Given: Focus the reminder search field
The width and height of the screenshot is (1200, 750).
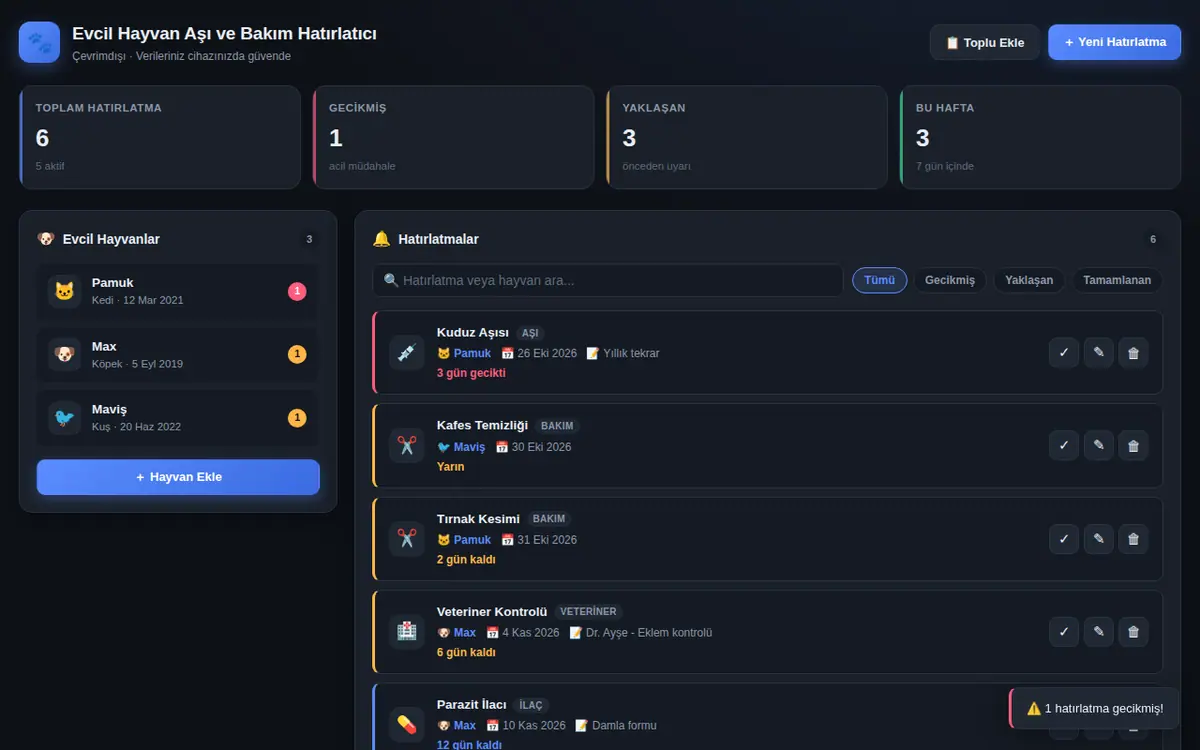Looking at the screenshot, I should pyautogui.click(x=608, y=280).
